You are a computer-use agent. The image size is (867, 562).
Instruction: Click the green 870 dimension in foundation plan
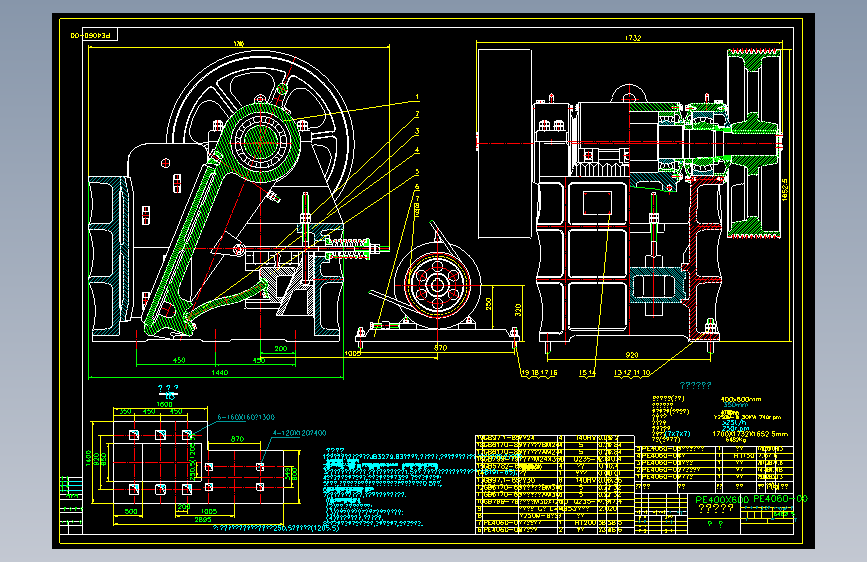click(x=237, y=439)
